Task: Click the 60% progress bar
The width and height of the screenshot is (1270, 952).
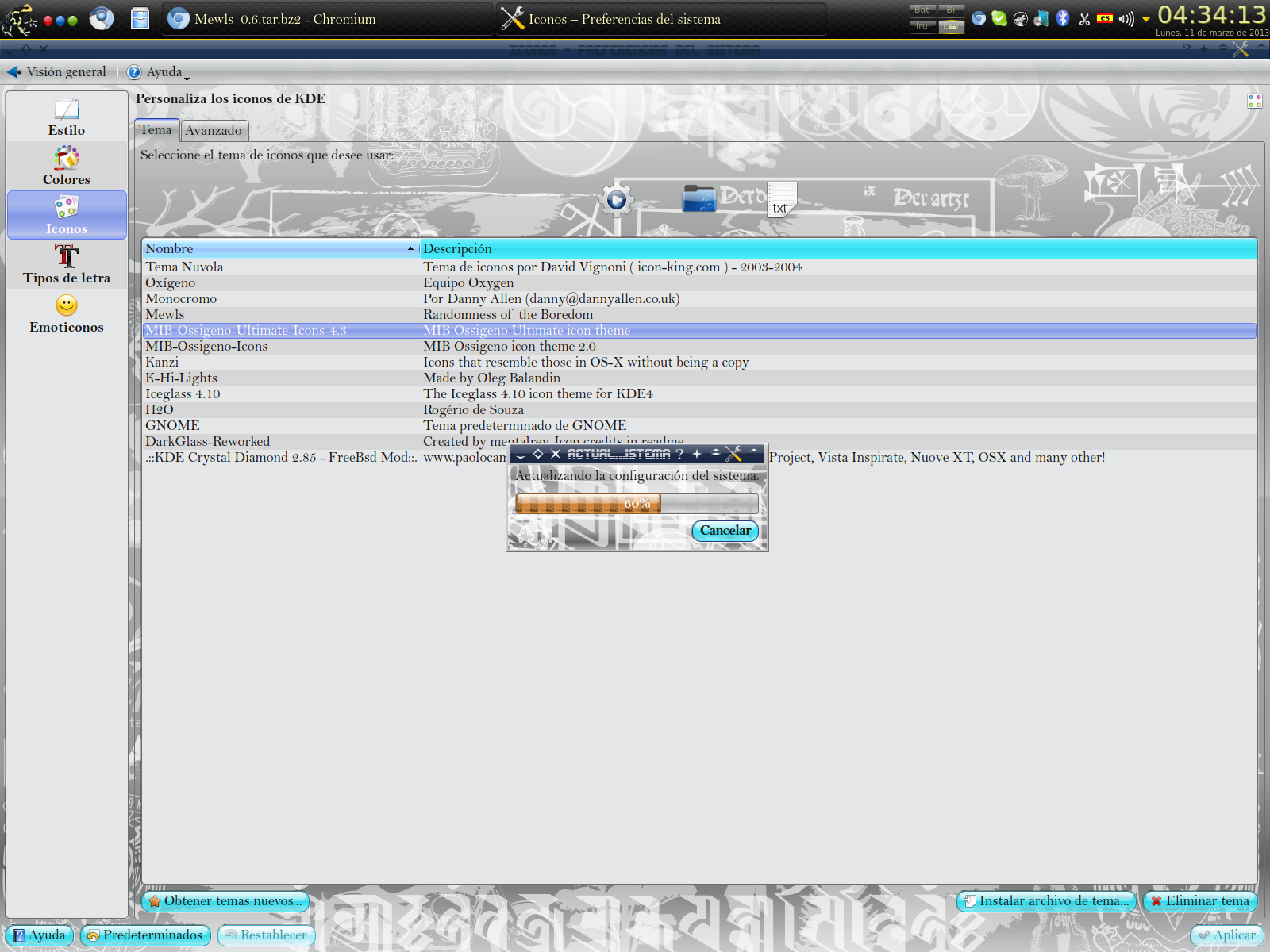Action: click(637, 504)
